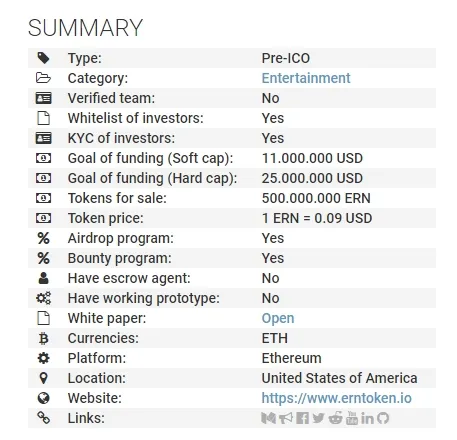Open the Medium social link icon
Viewport: 457px width, 440px height.
269,418
